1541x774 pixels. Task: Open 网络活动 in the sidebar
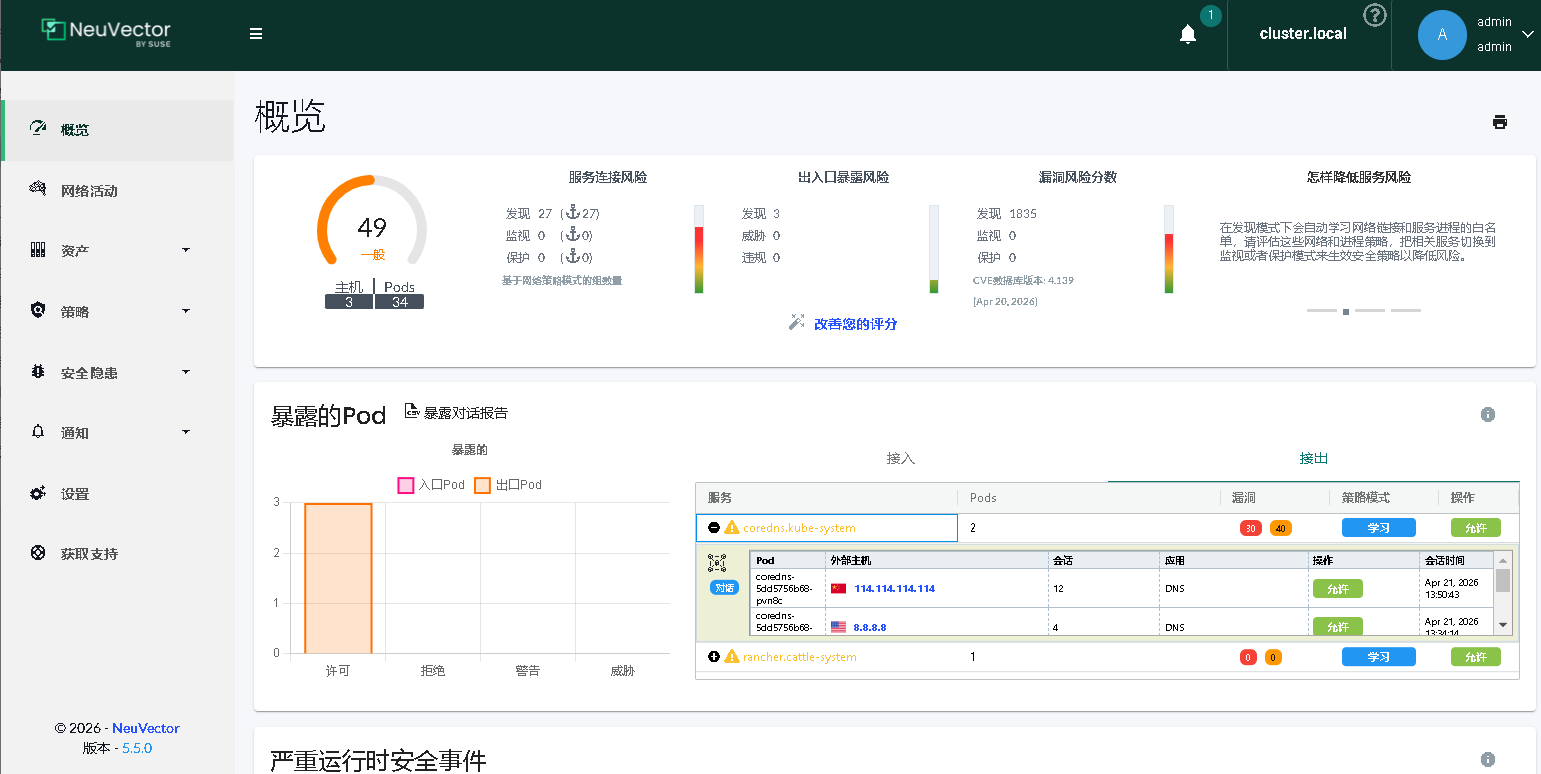[89, 191]
